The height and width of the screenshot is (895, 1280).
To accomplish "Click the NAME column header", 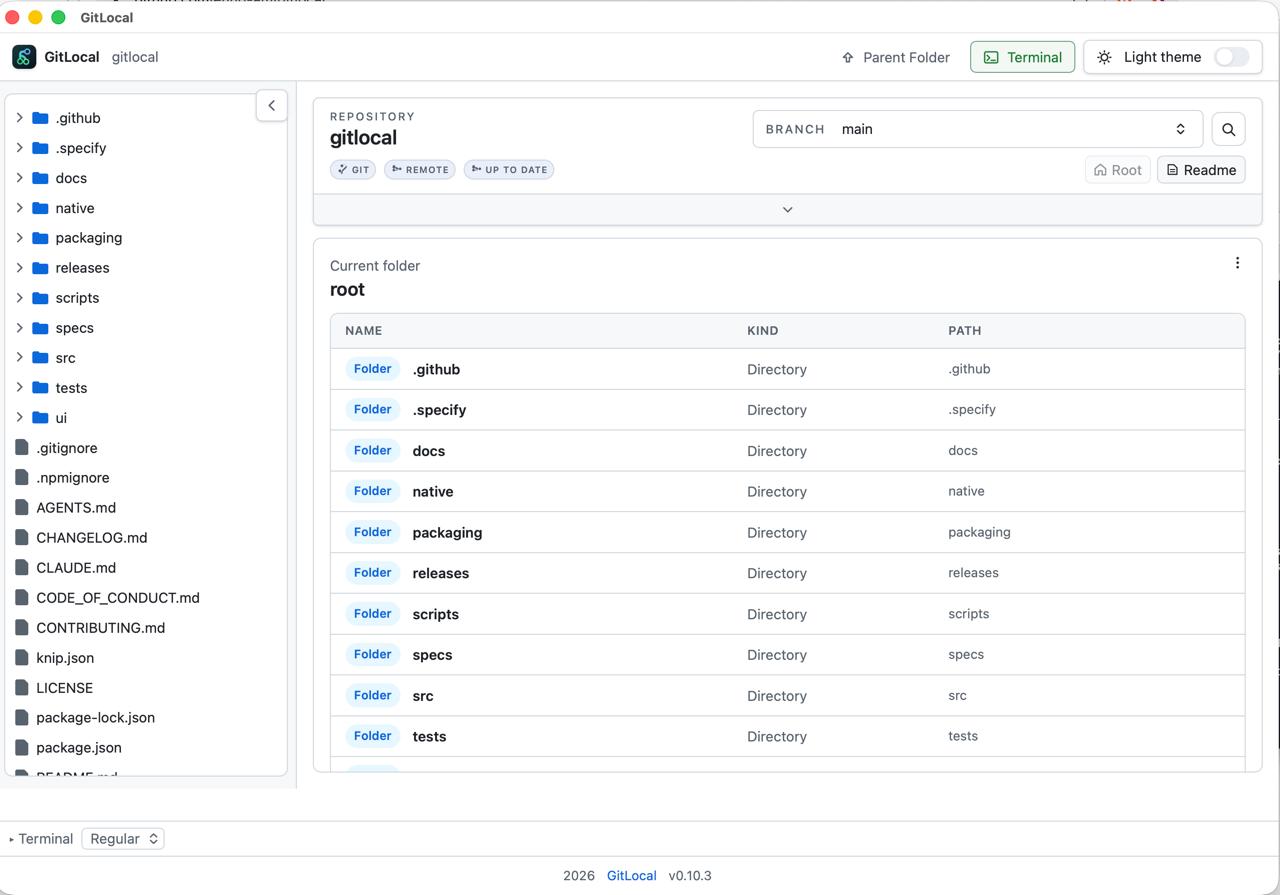I will point(364,331).
